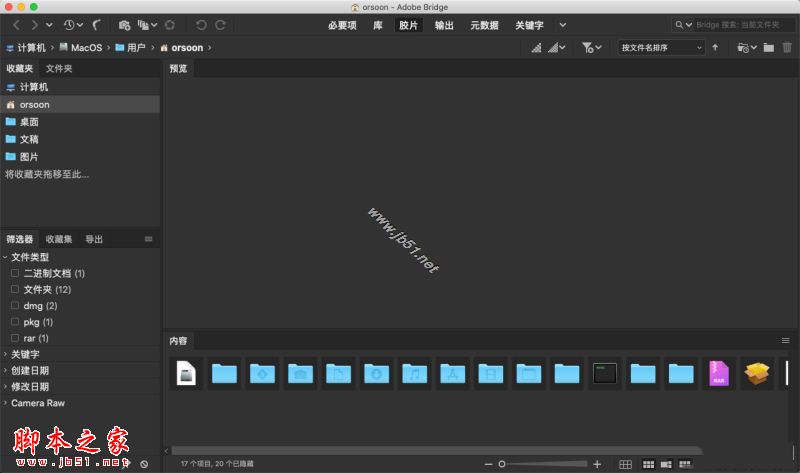The height and width of the screenshot is (473, 800).
Task: Click the new folder icon
Action: tap(769, 48)
